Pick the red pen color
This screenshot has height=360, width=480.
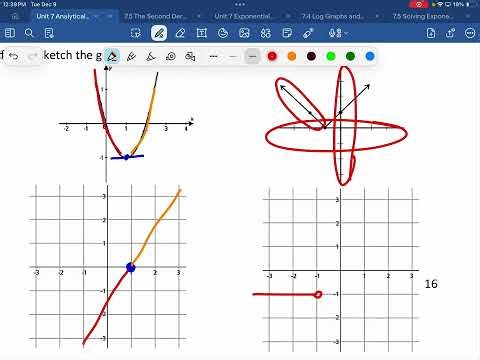point(272,56)
